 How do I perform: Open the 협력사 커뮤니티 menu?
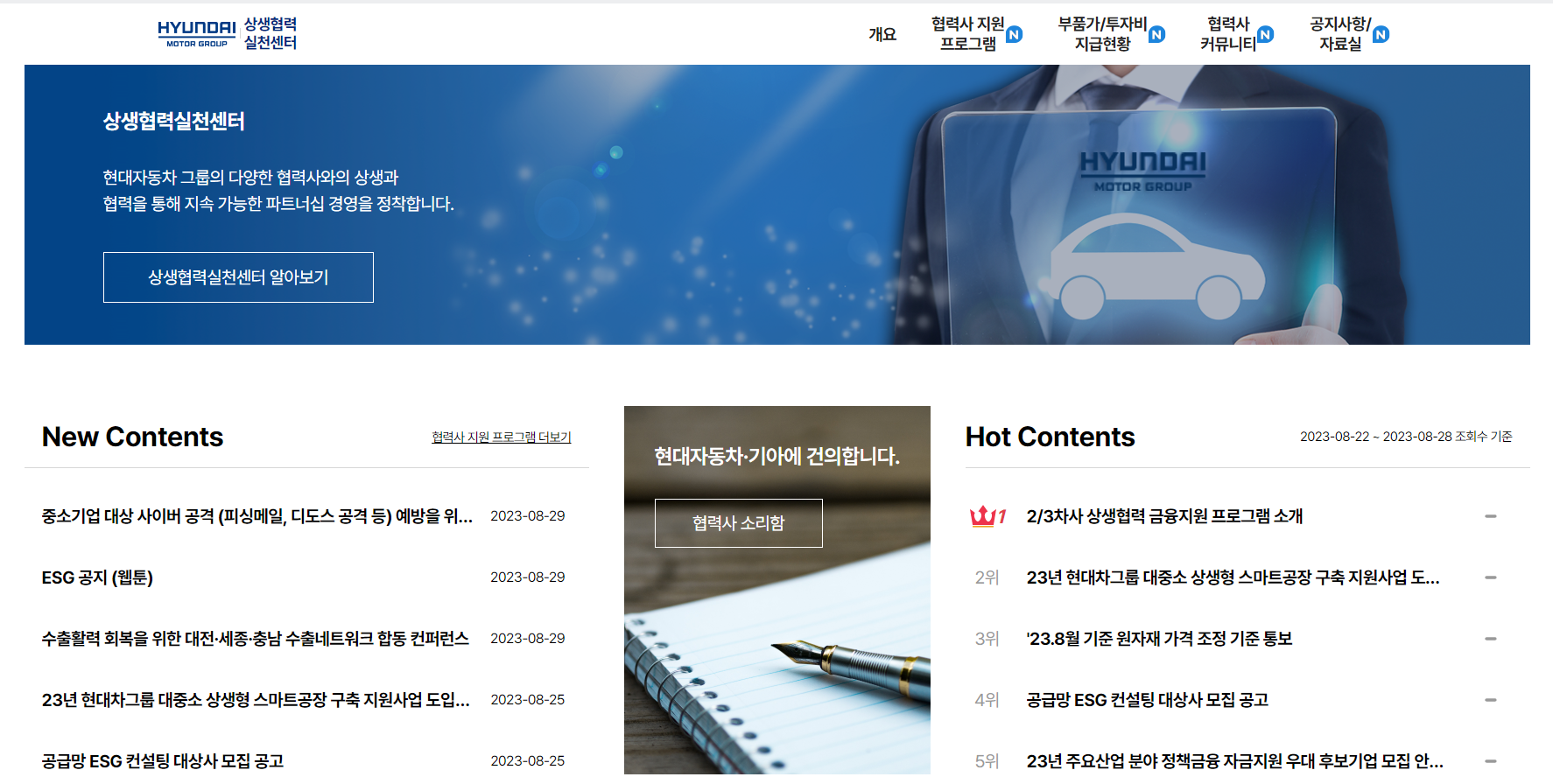[1227, 34]
